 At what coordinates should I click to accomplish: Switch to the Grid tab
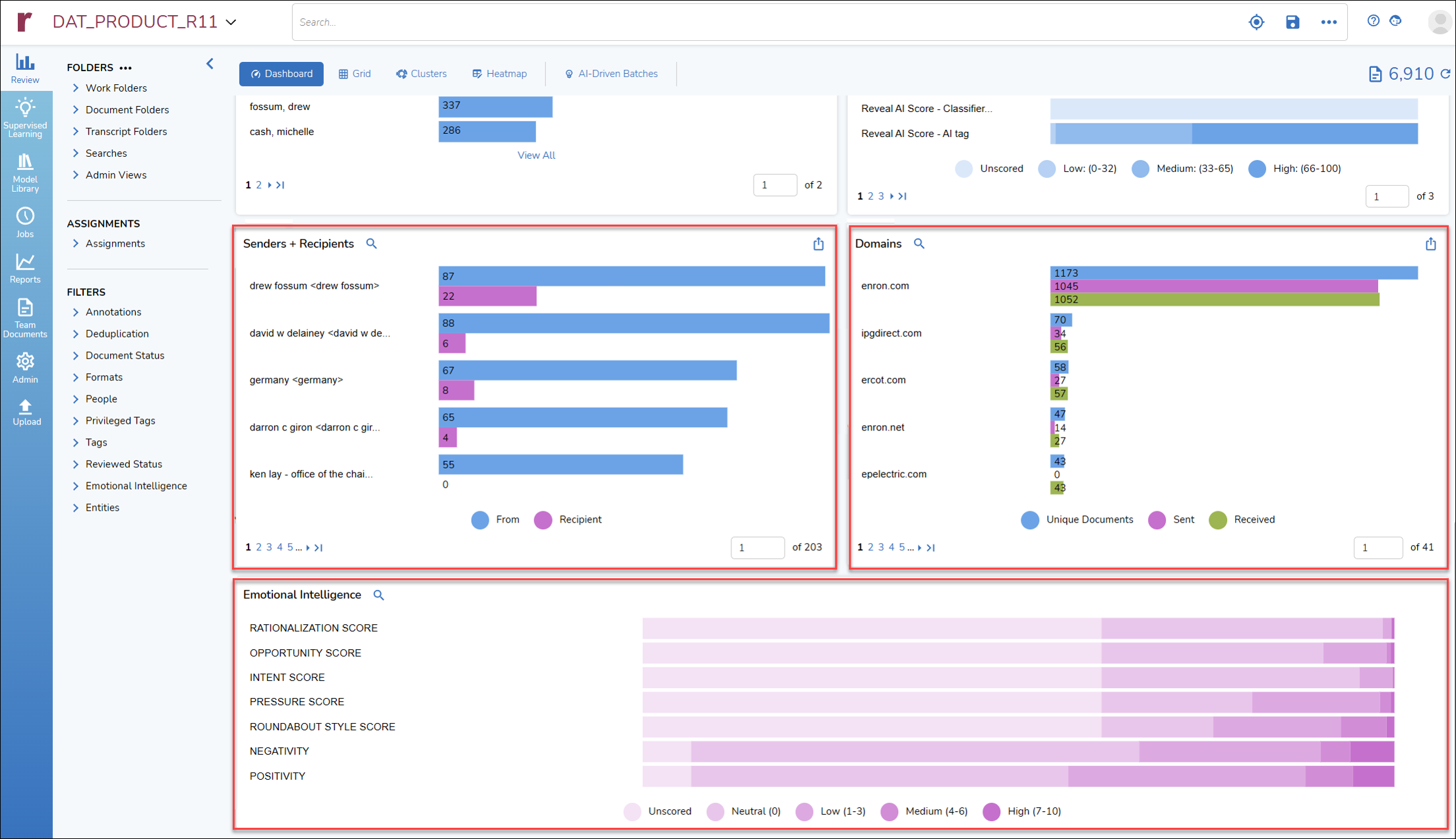click(355, 74)
